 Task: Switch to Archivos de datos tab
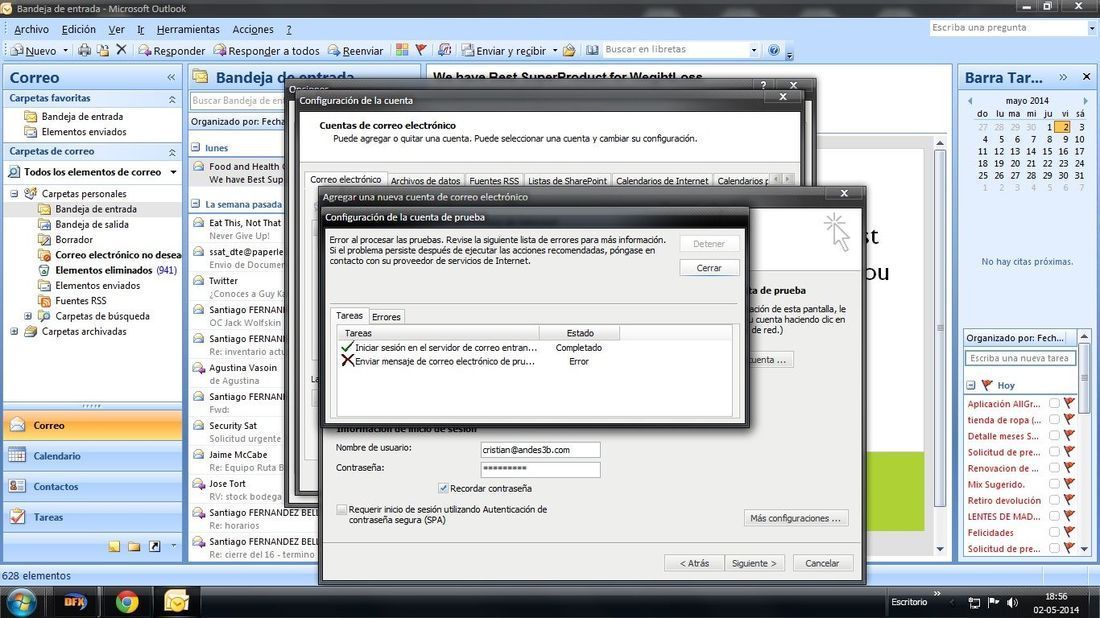point(425,181)
